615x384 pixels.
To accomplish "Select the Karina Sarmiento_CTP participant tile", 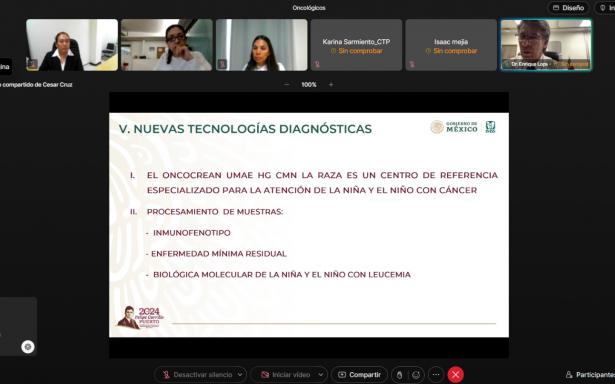I will 356,45.
